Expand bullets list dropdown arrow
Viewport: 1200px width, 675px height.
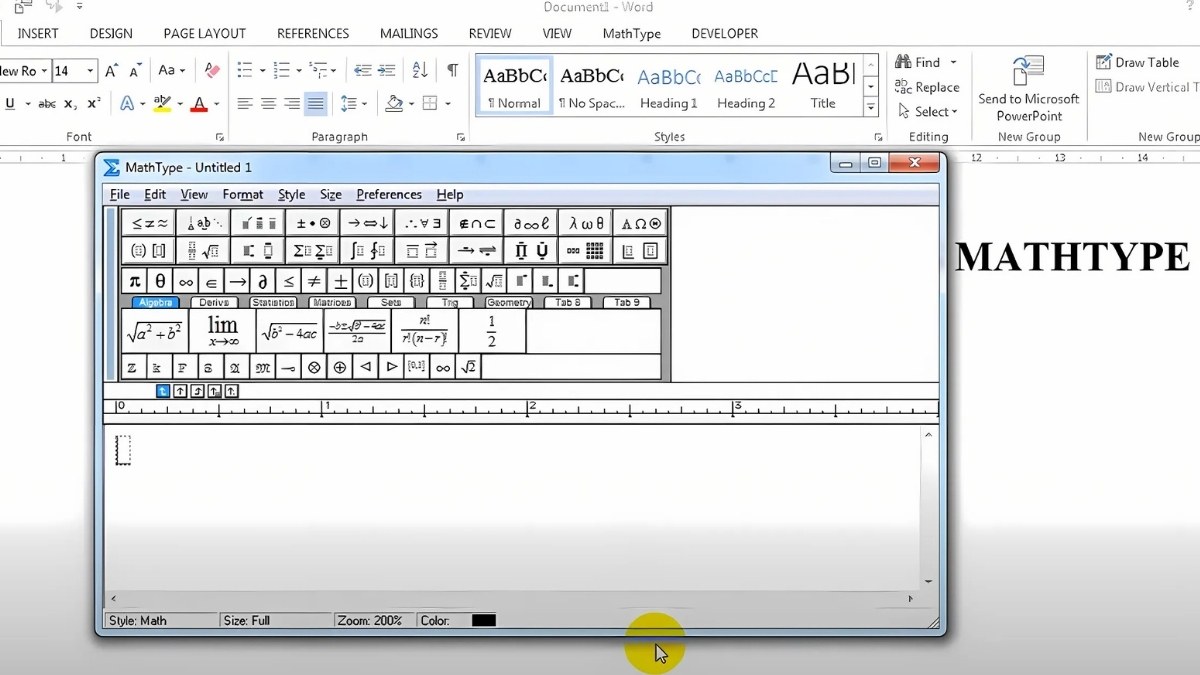coord(263,71)
